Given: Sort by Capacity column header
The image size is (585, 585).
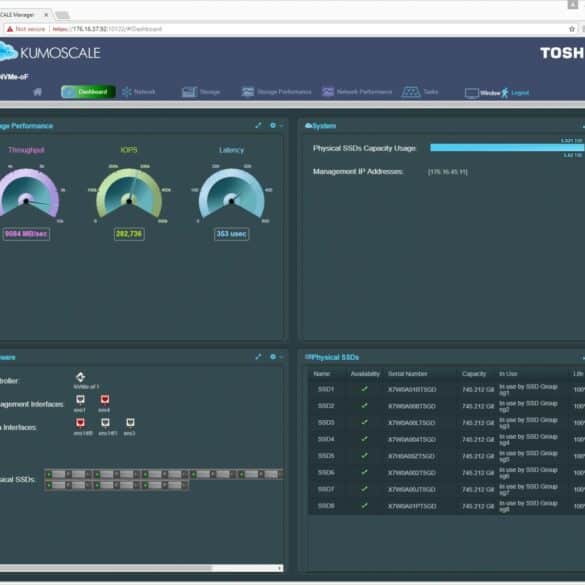Looking at the screenshot, I should coord(474,373).
